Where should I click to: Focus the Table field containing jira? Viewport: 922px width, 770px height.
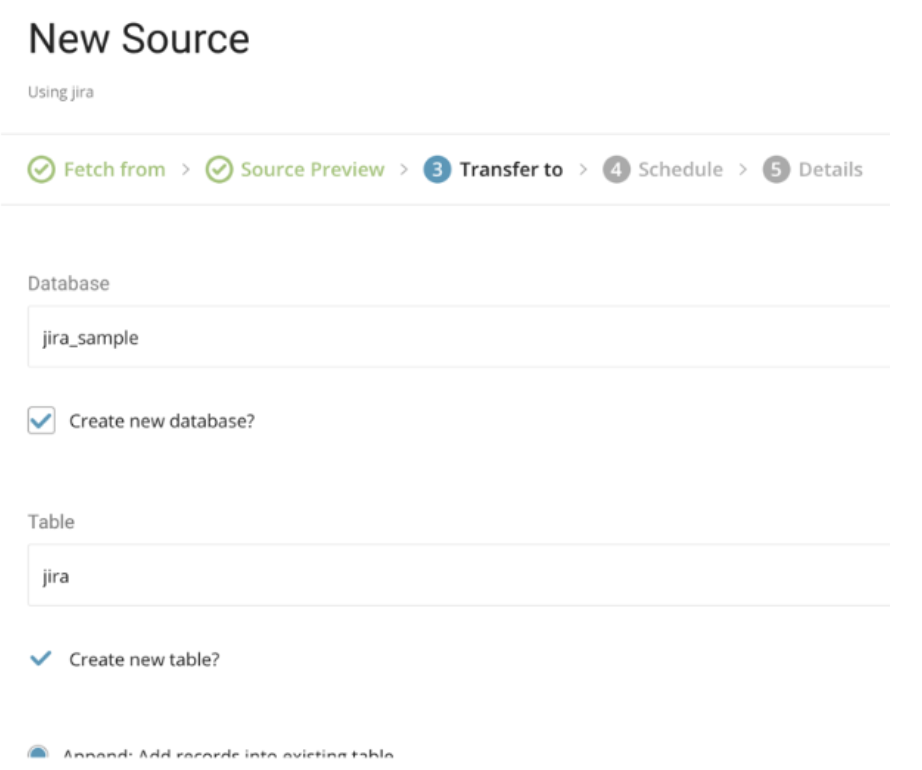click(x=458, y=575)
